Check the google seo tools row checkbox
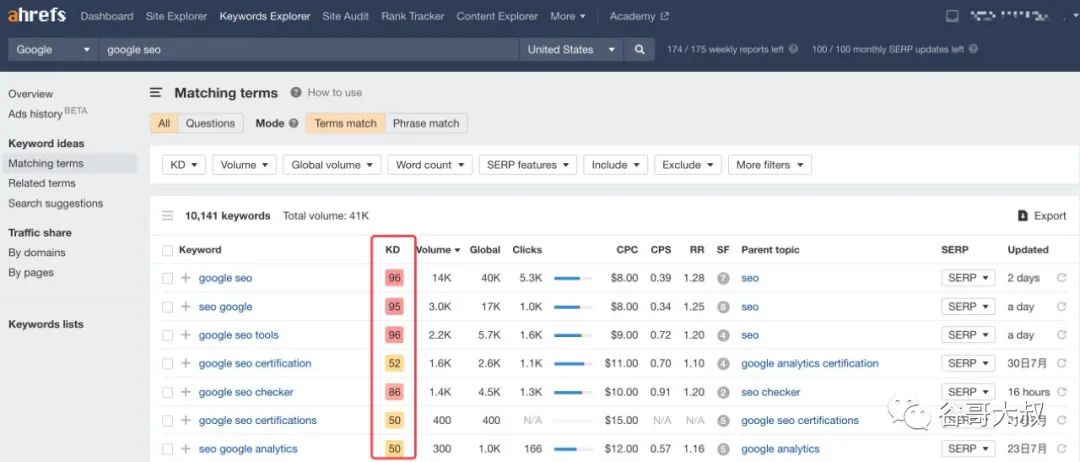The width and height of the screenshot is (1080, 462). [167, 335]
